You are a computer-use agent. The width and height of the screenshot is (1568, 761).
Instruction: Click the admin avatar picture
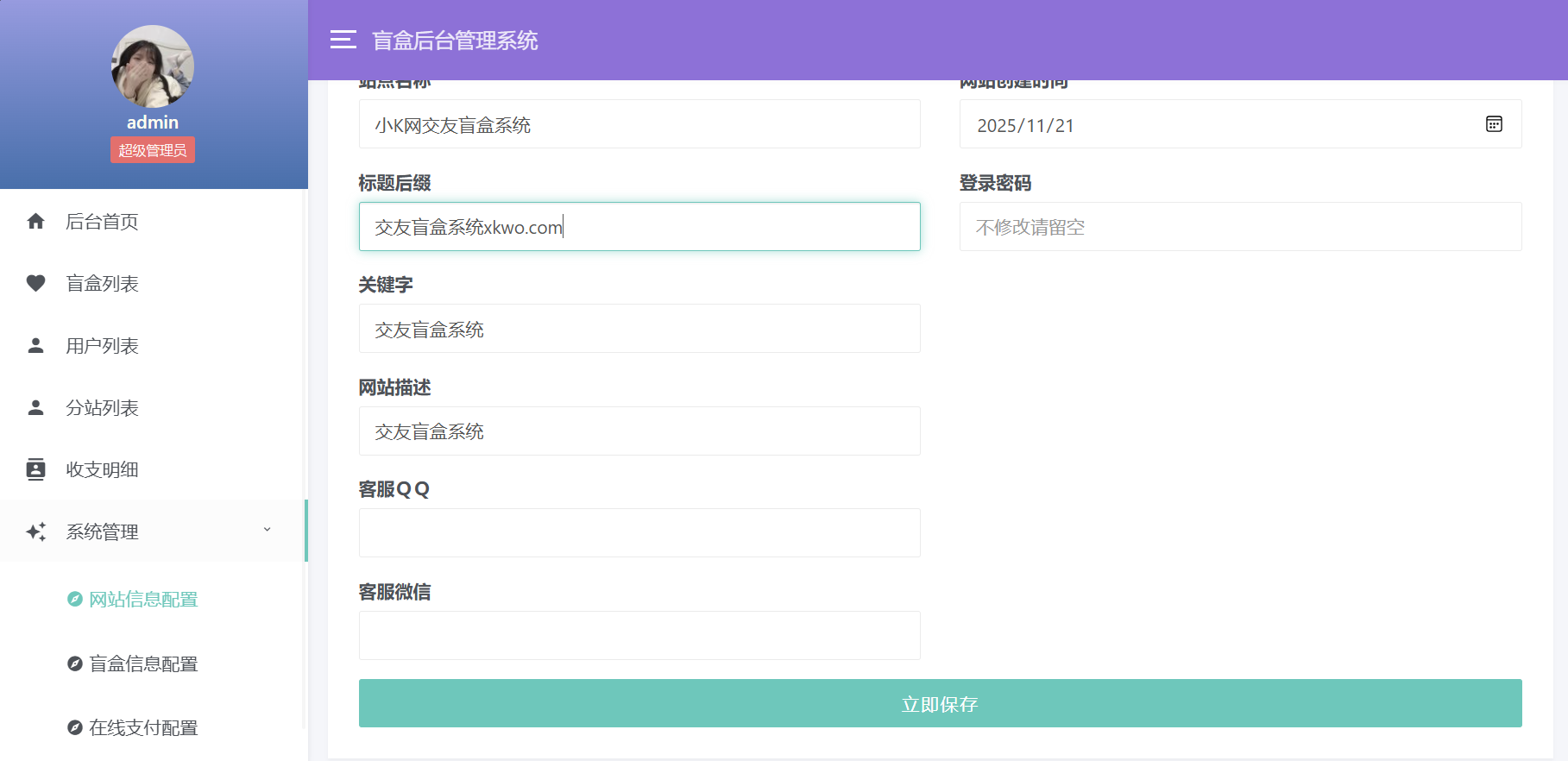pyautogui.click(x=153, y=66)
